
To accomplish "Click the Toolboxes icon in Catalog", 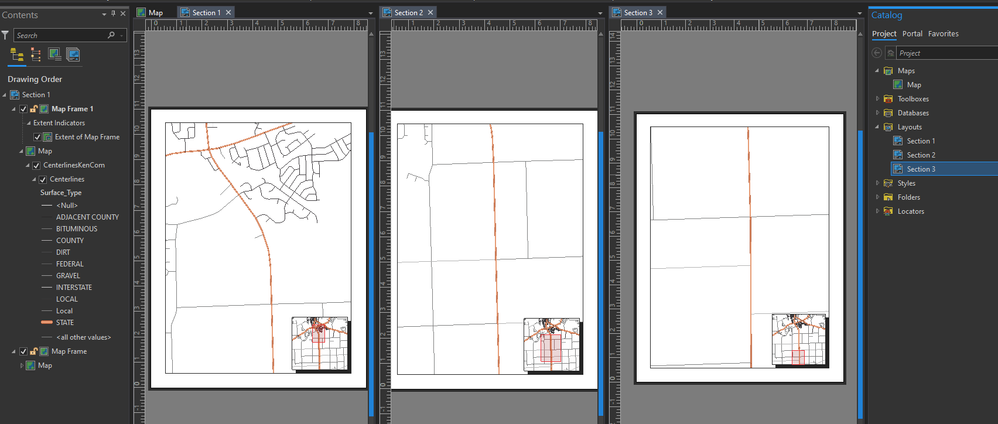I will coord(889,99).
